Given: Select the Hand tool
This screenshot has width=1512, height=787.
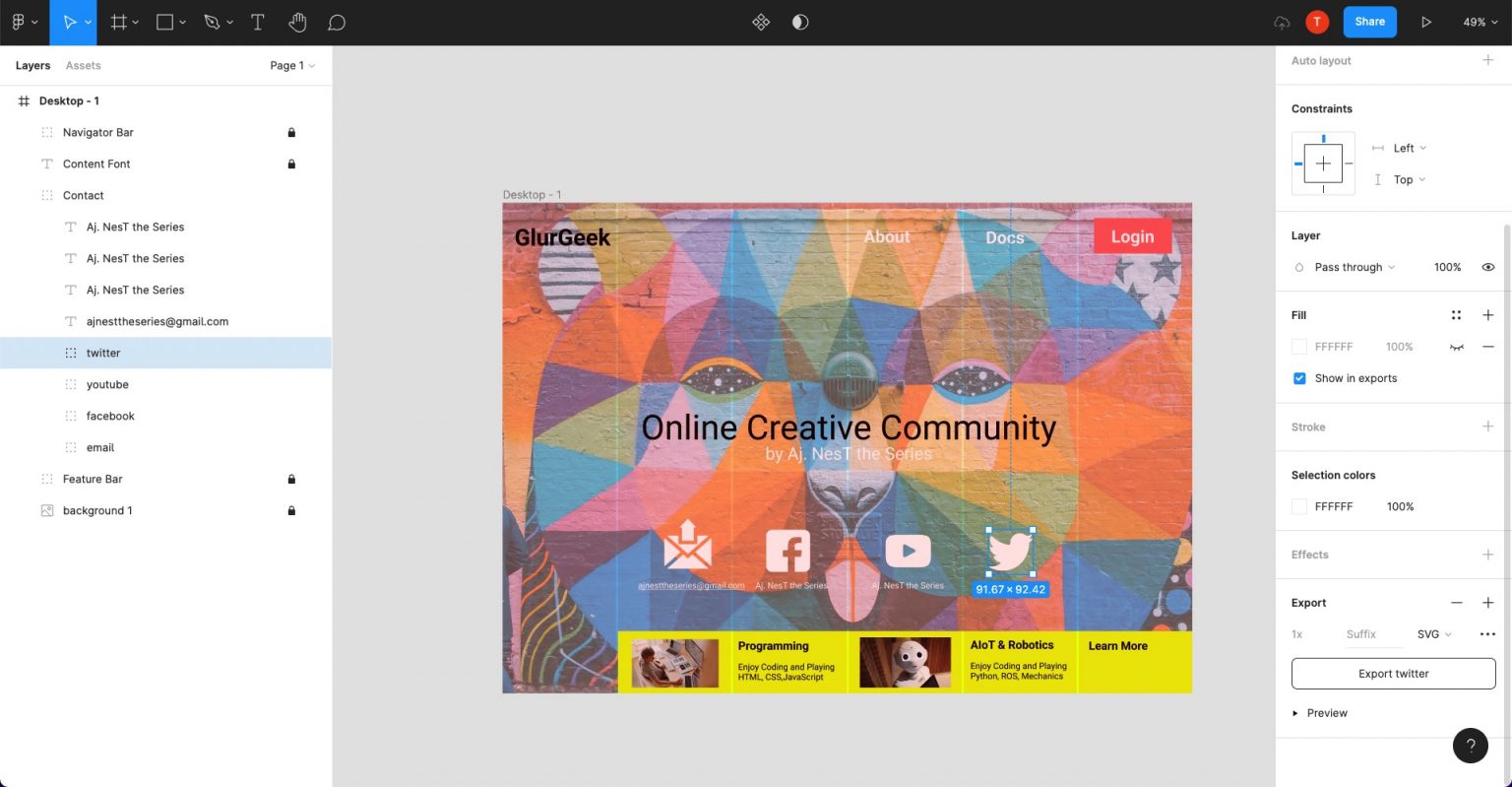Looking at the screenshot, I should [x=297, y=22].
